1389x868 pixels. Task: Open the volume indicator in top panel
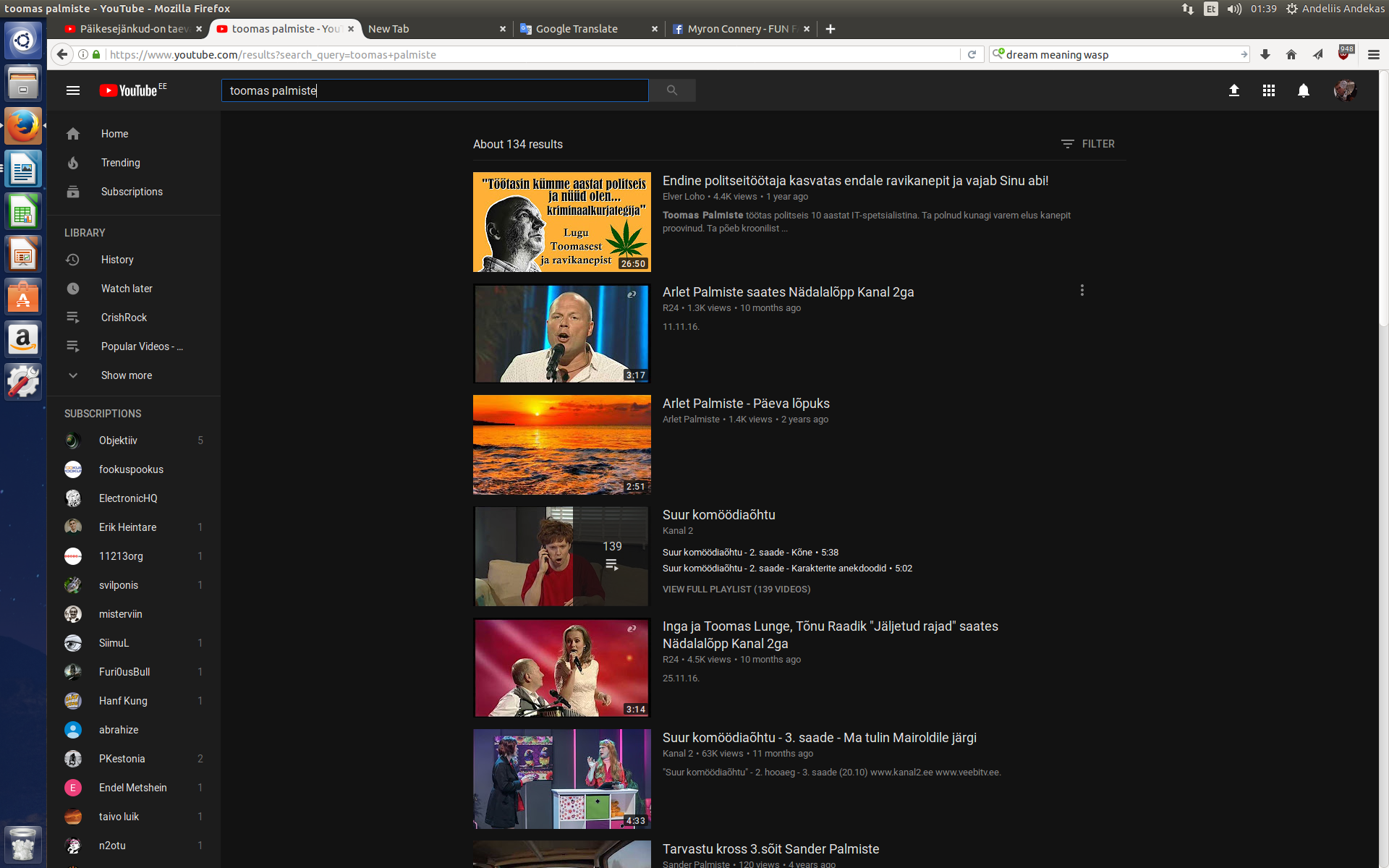(x=1234, y=9)
